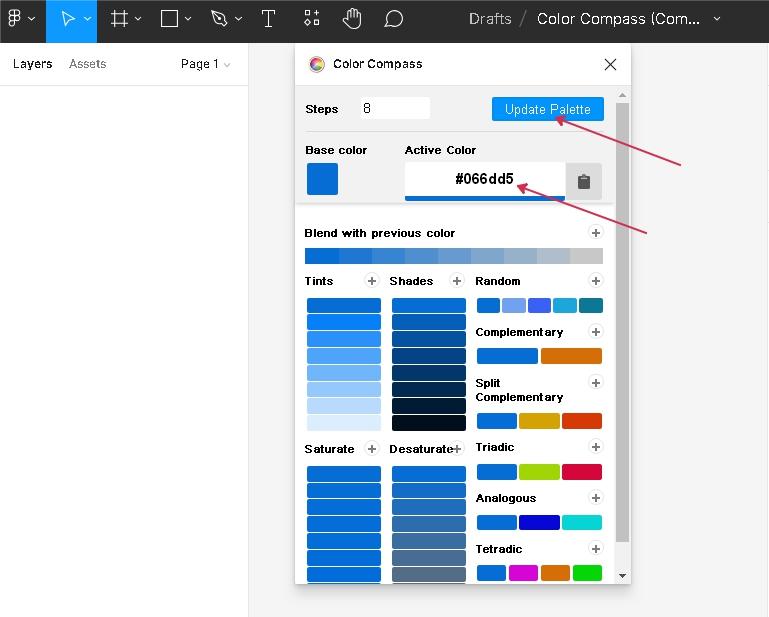Viewport: 769px width, 617px height.
Task: Activate the Comment tool
Action: [x=394, y=19]
